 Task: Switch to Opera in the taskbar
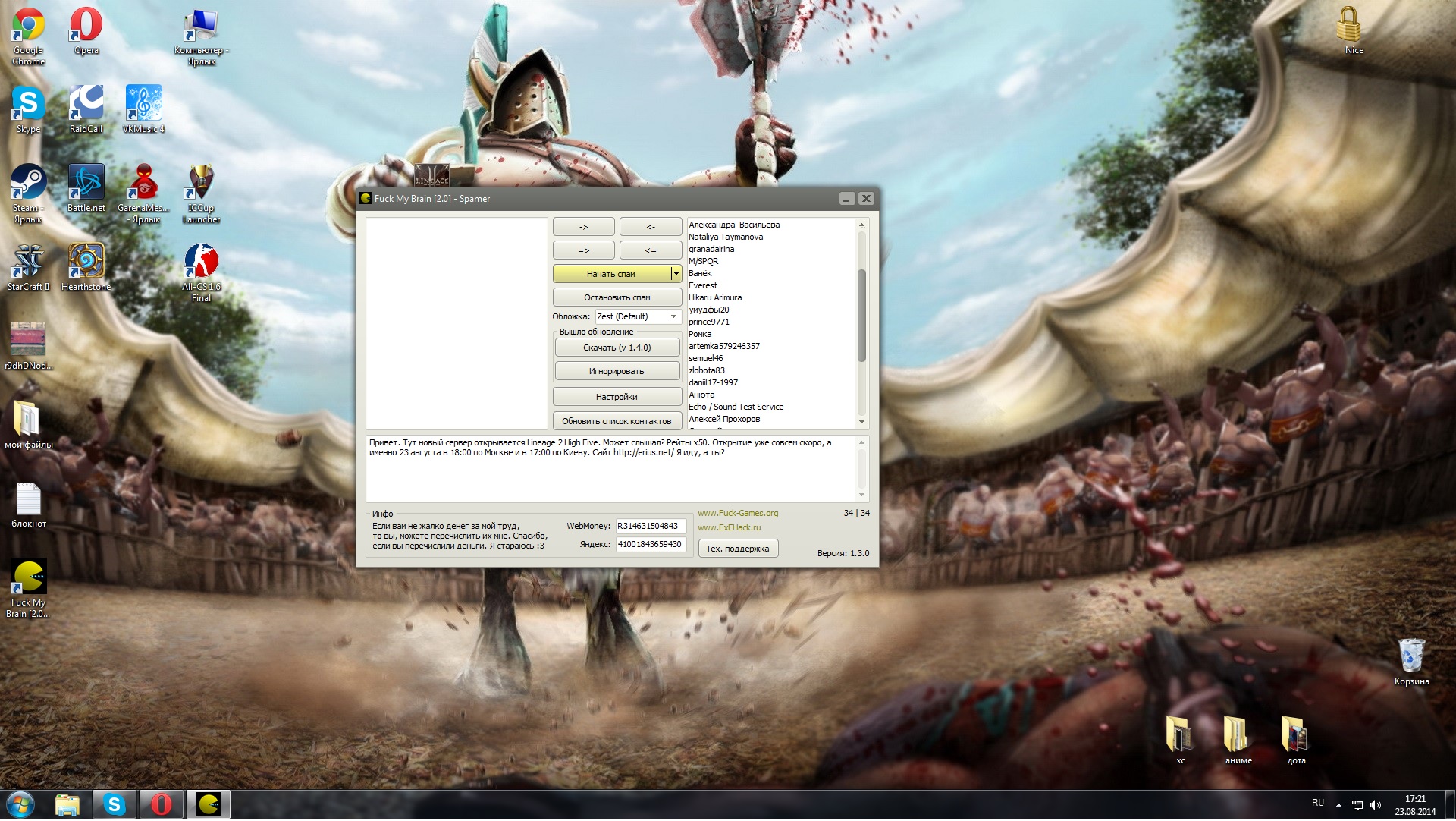coord(162,804)
